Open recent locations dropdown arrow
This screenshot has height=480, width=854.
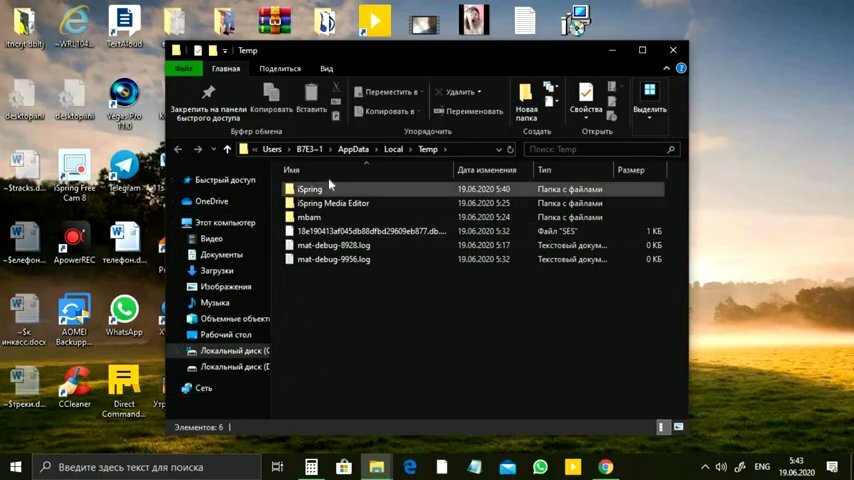tap(214, 149)
